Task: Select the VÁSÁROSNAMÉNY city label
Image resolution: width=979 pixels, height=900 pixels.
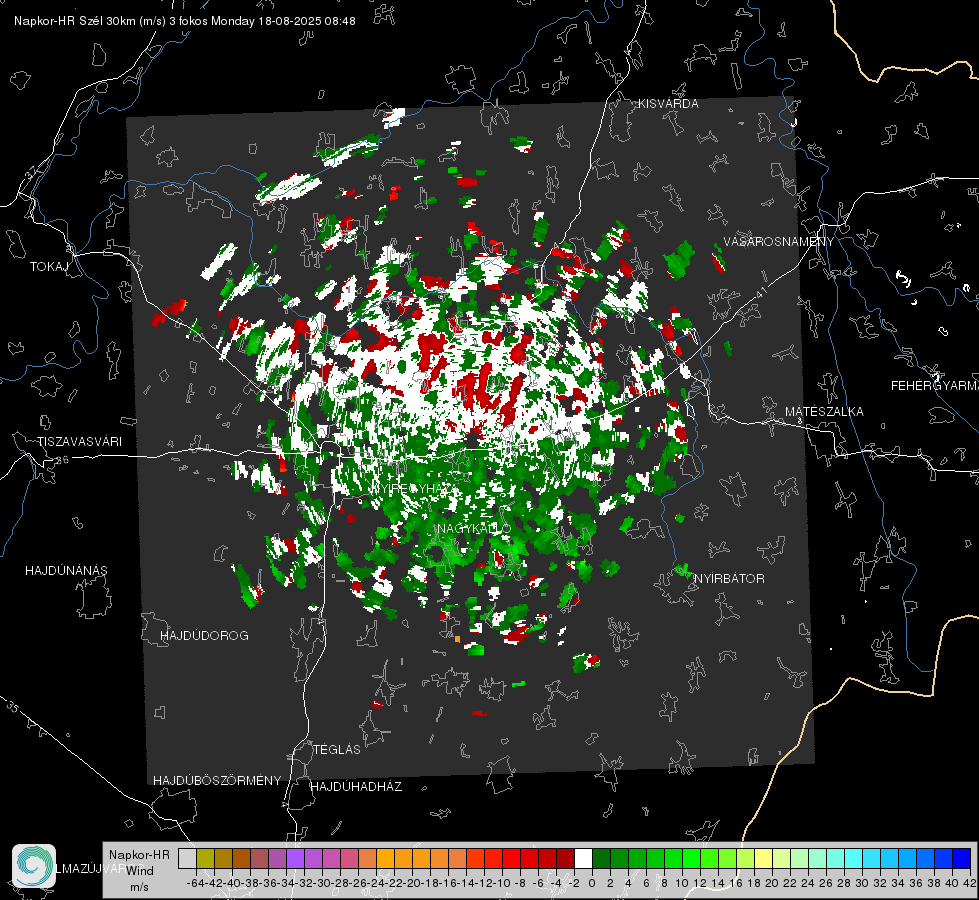Action: pyautogui.click(x=779, y=242)
